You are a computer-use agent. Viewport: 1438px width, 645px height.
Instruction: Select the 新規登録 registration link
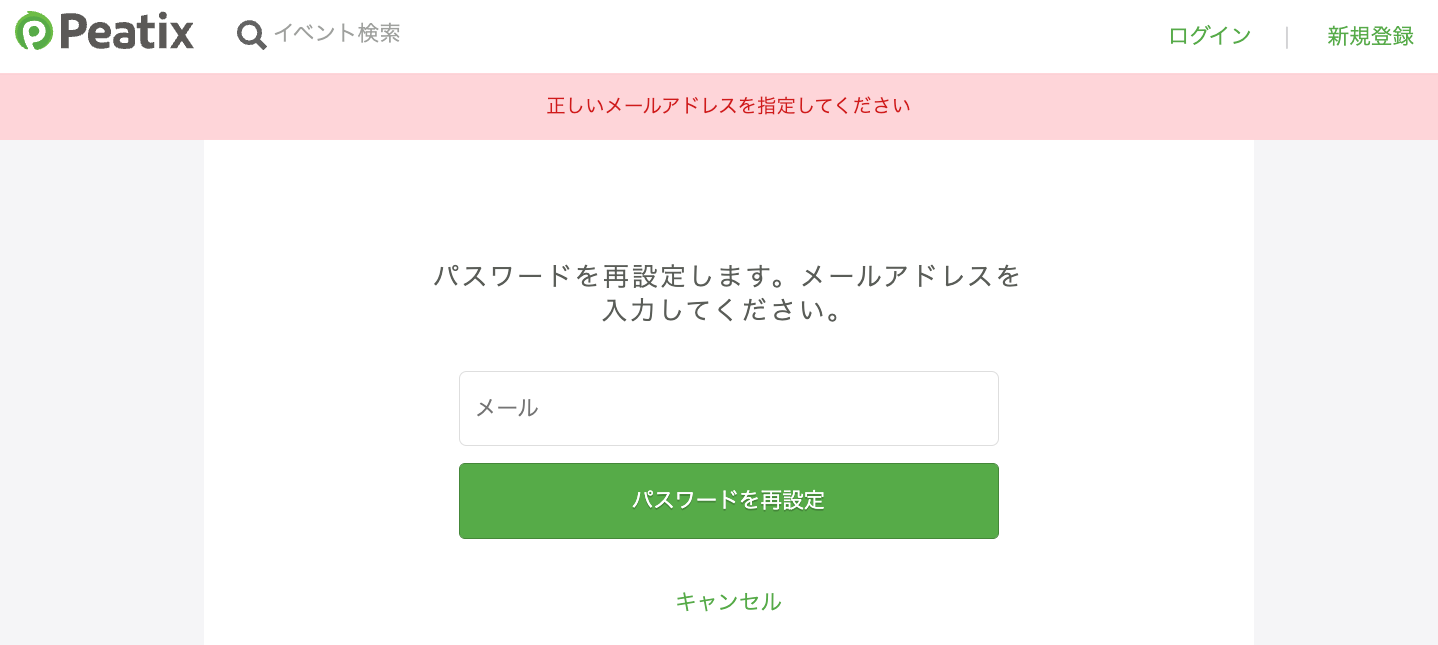pos(1370,35)
